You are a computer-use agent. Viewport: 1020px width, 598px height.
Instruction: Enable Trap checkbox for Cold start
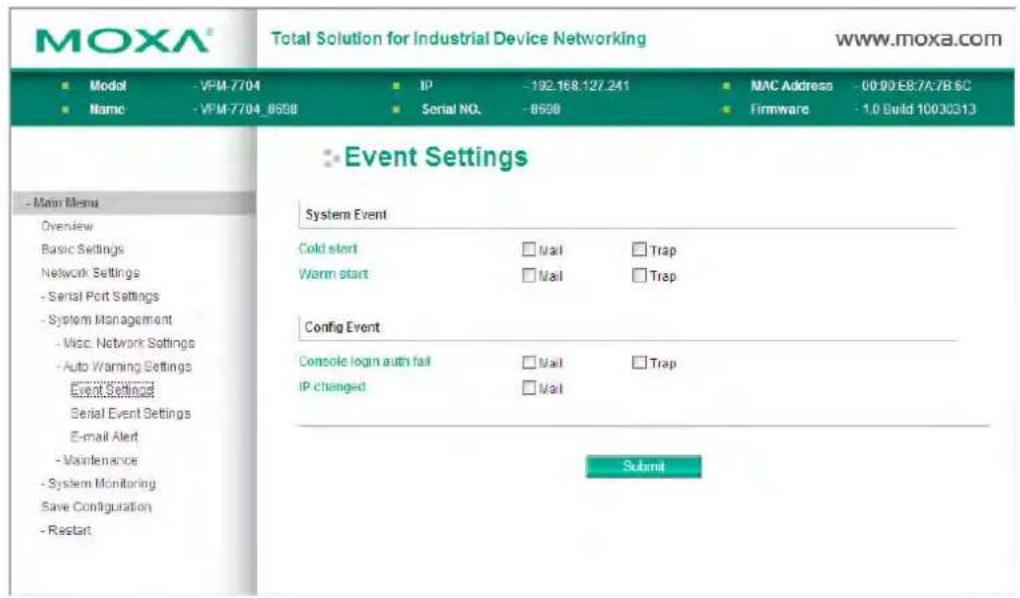coord(639,250)
